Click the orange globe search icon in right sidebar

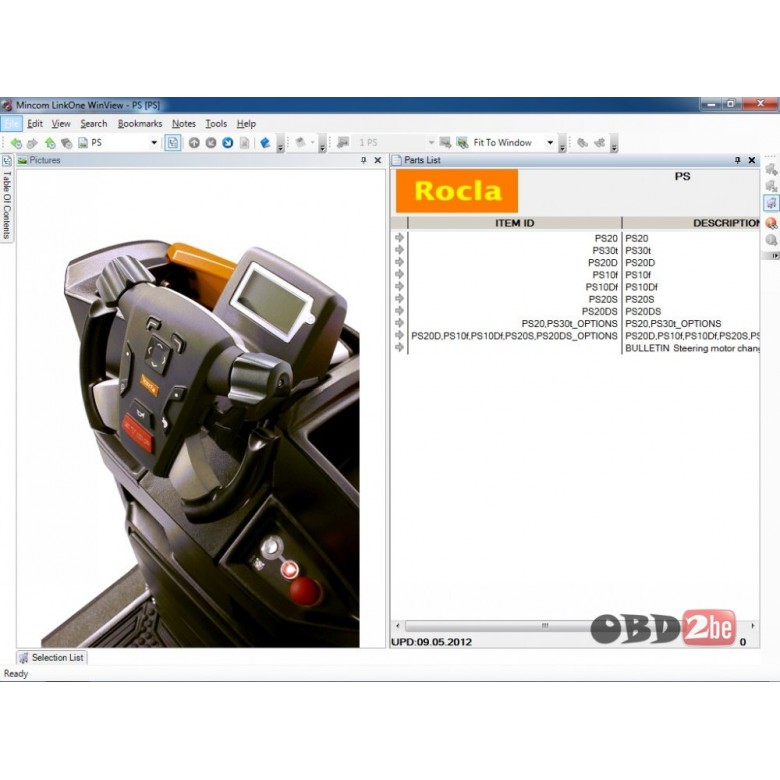tap(771, 223)
